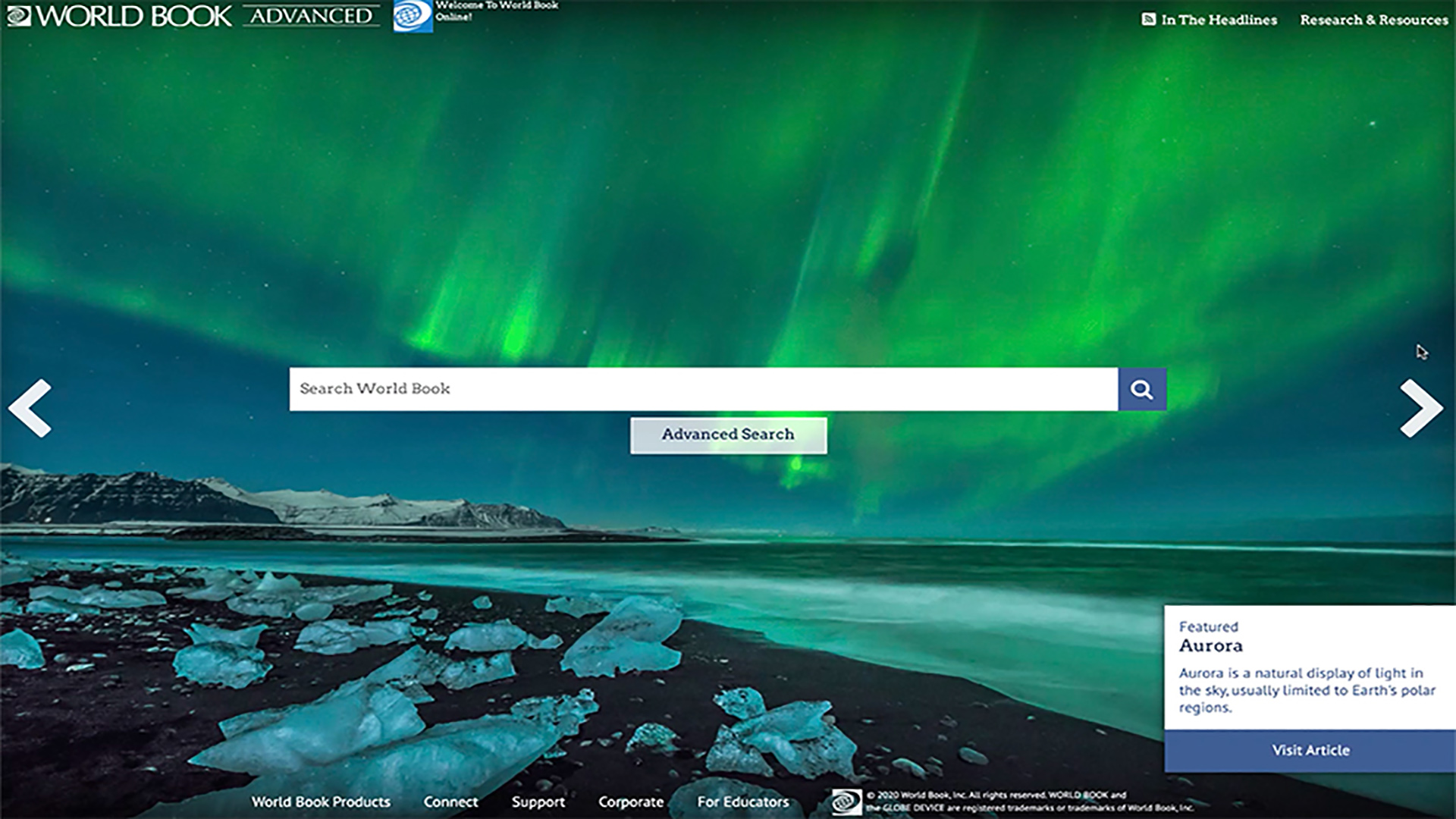Open World Book Products in the footer
Screen dimensions: 1456x819
point(321,802)
